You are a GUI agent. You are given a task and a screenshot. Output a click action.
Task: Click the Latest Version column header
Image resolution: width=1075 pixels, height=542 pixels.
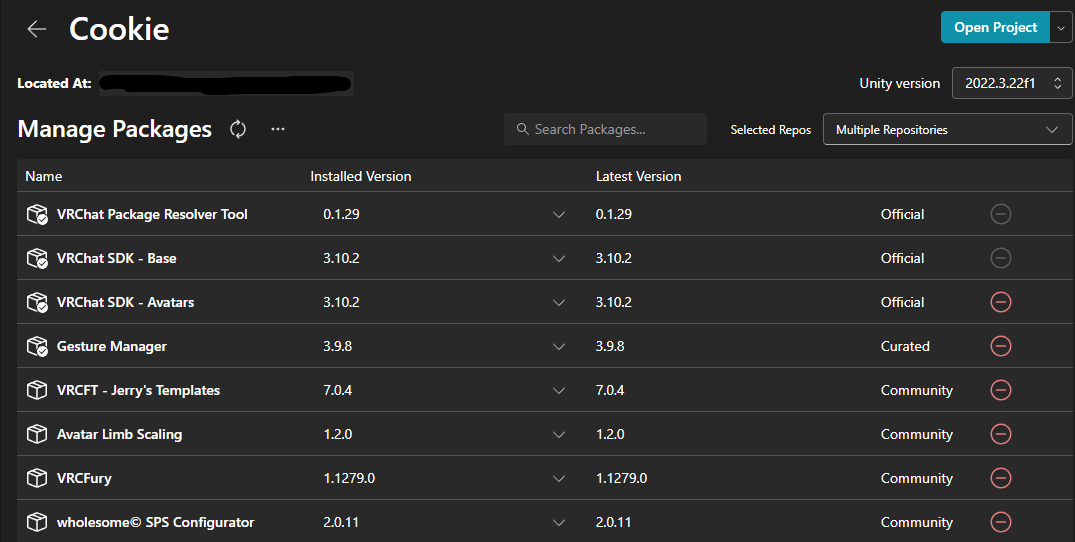[x=638, y=176]
